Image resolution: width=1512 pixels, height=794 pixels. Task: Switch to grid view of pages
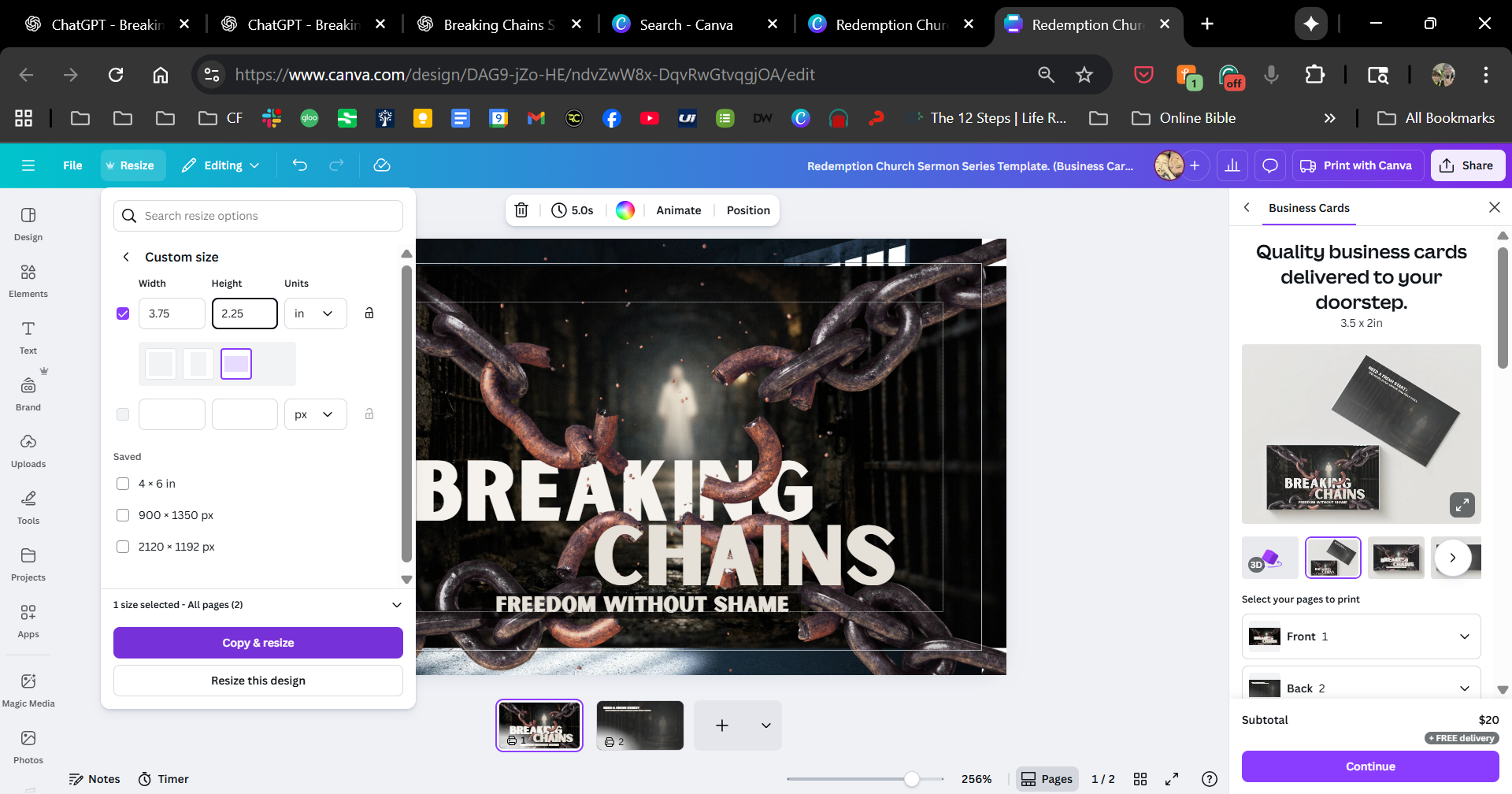coord(1140,779)
